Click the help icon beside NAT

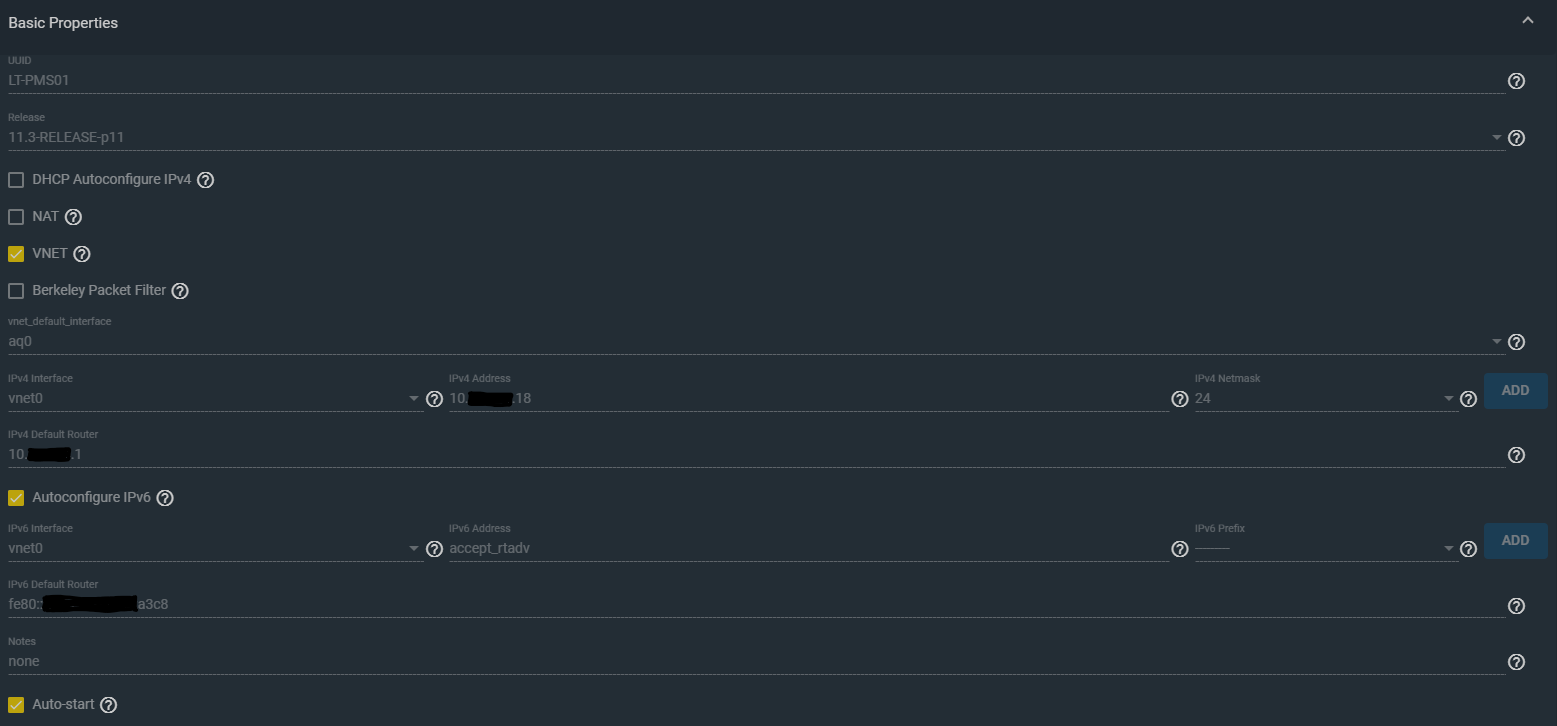(x=73, y=217)
